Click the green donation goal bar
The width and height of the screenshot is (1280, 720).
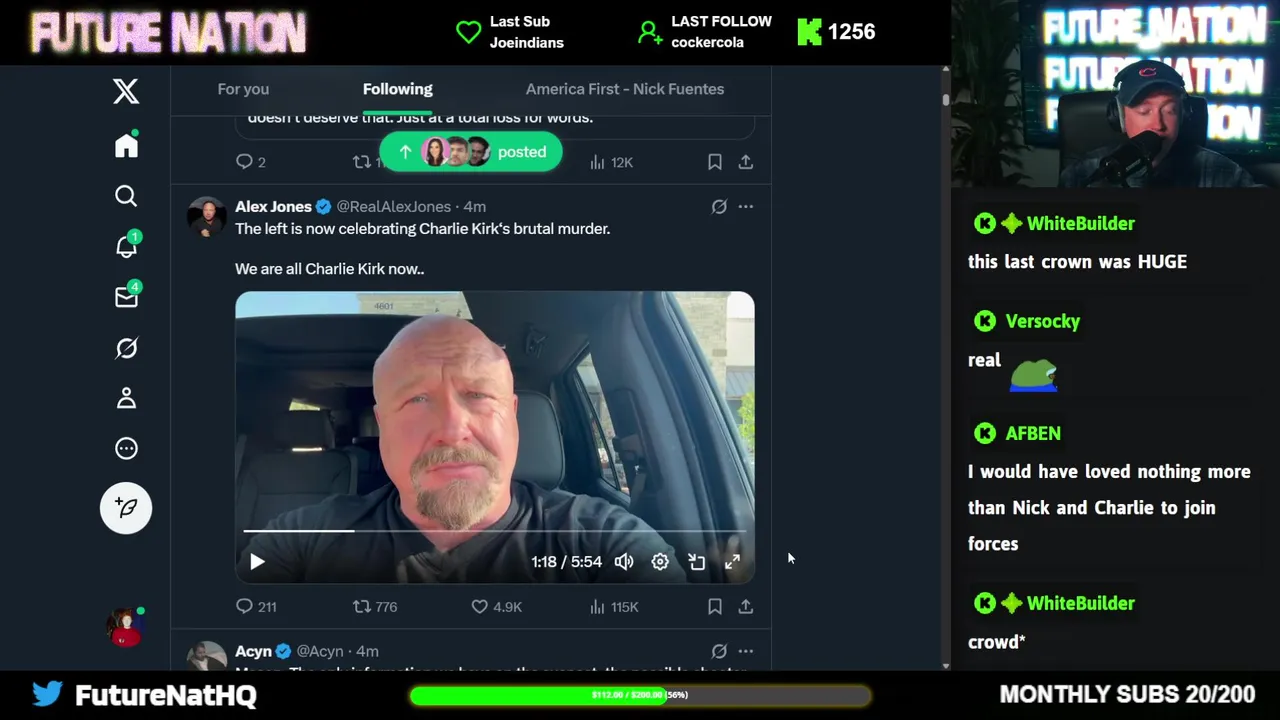[x=640, y=695]
